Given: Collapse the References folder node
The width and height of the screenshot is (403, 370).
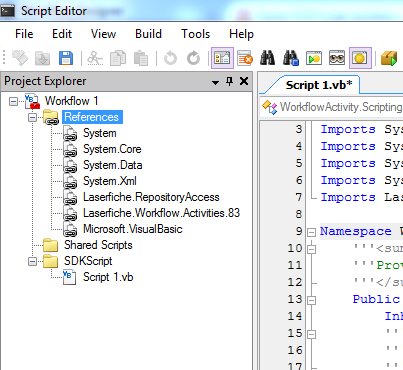Looking at the screenshot, I should point(32,117).
